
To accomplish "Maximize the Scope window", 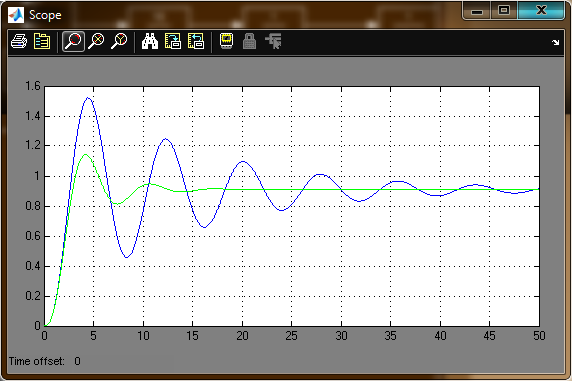I will point(504,10).
